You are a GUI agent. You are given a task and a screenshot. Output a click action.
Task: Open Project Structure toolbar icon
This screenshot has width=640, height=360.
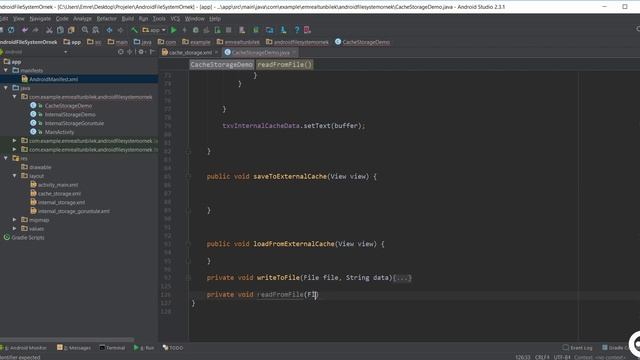click(270, 30)
